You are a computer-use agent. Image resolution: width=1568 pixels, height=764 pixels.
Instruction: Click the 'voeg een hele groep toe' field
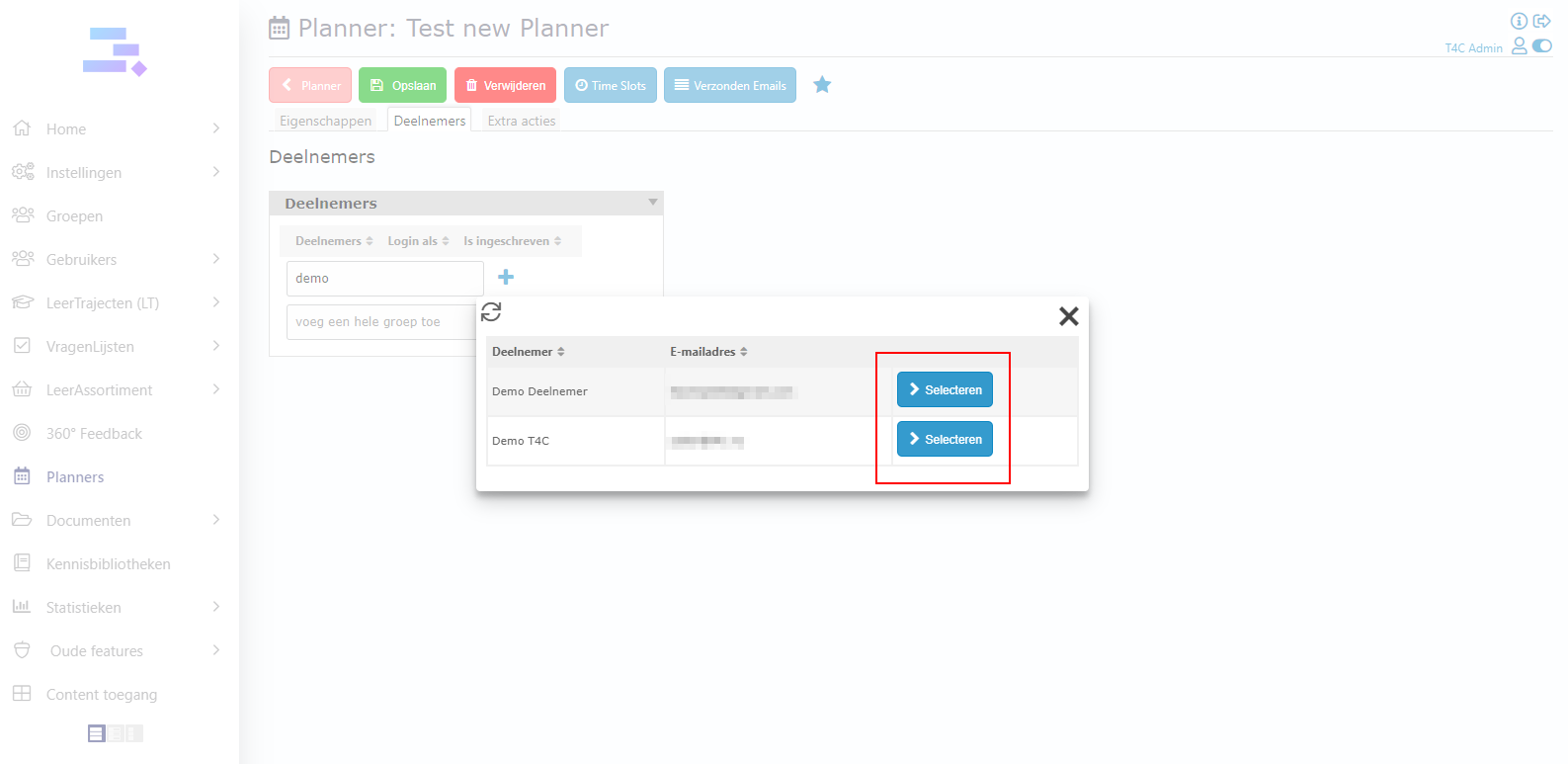coord(380,322)
